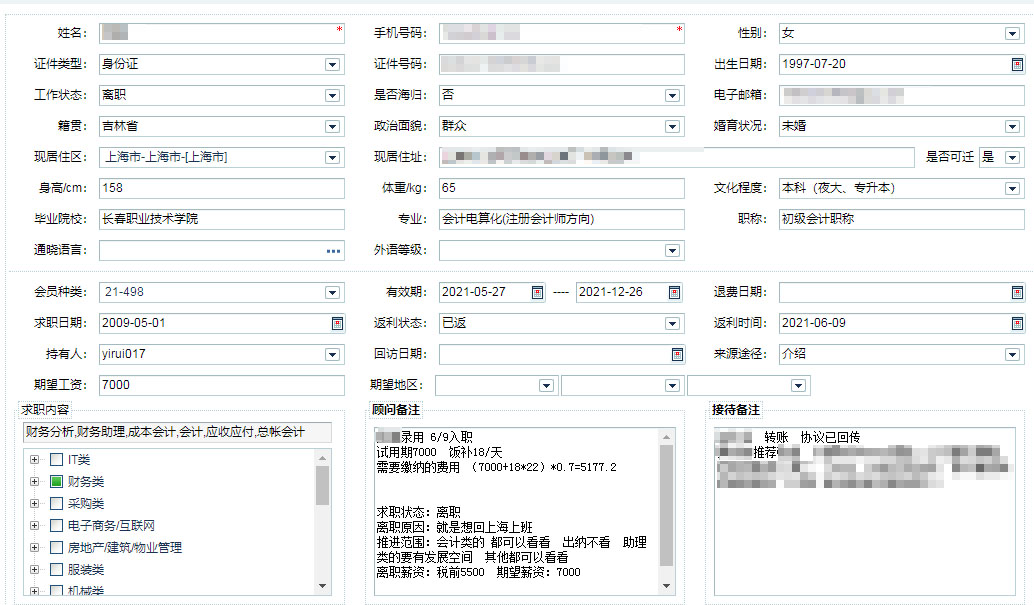Open the 政治面貌 dropdown
This screenshot has width=1034, height=605.
(672, 127)
